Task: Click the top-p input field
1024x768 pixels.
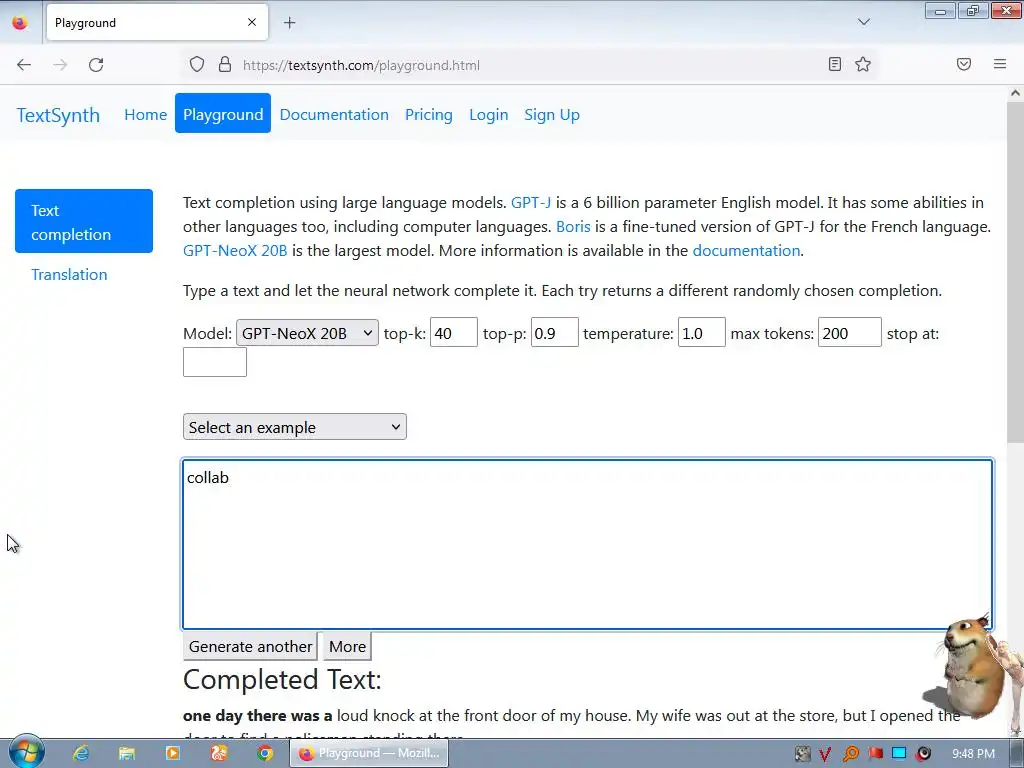Action: (554, 332)
